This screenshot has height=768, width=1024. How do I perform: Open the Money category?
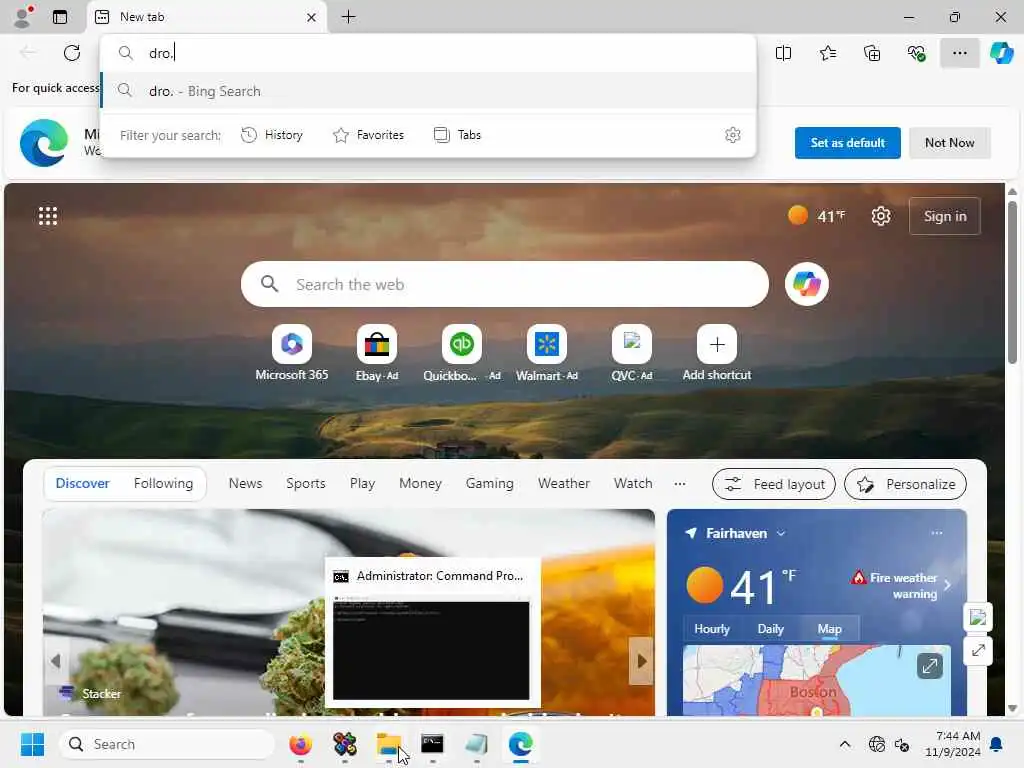pyautogui.click(x=421, y=483)
